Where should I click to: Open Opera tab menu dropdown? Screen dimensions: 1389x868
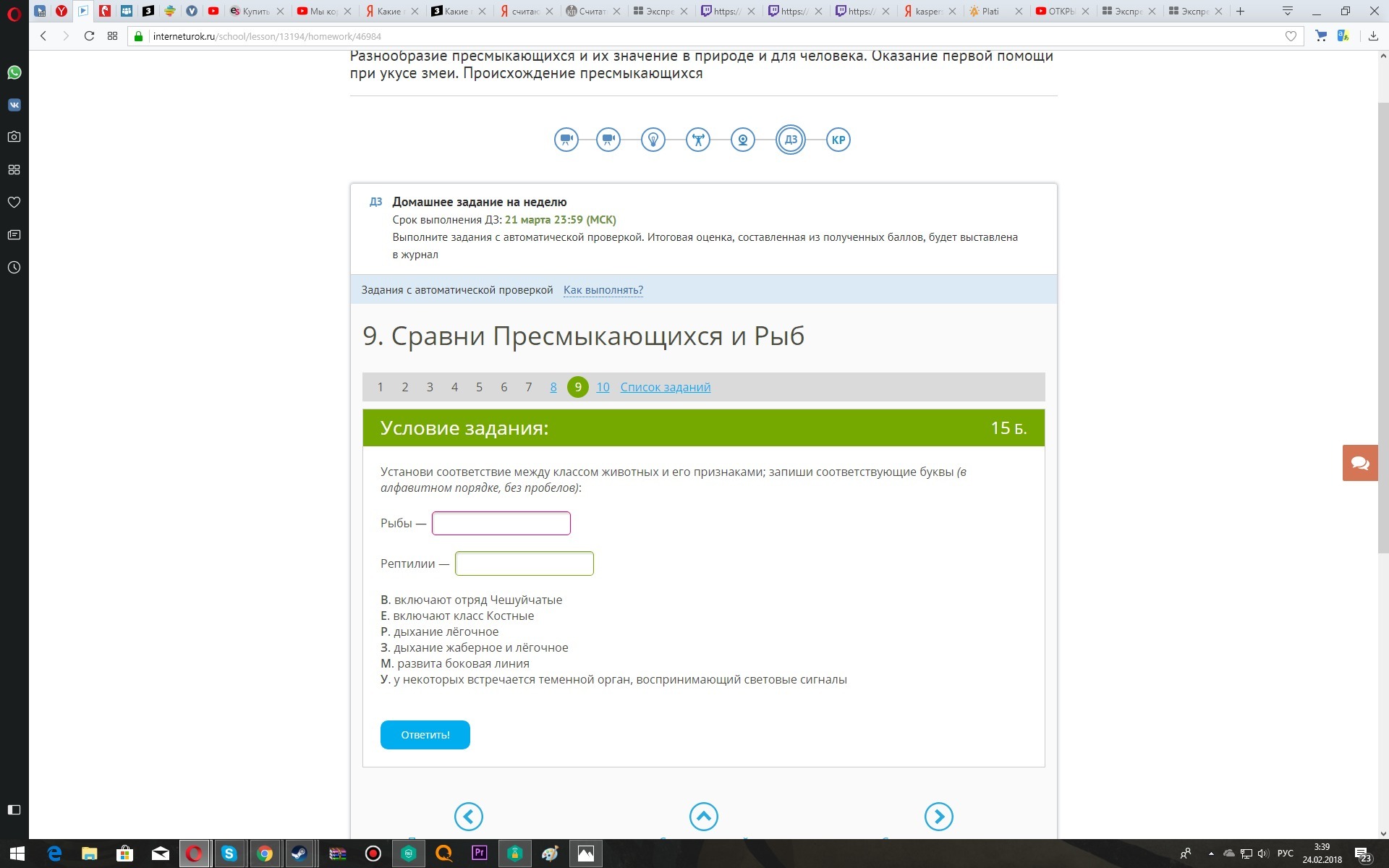tap(1287, 11)
